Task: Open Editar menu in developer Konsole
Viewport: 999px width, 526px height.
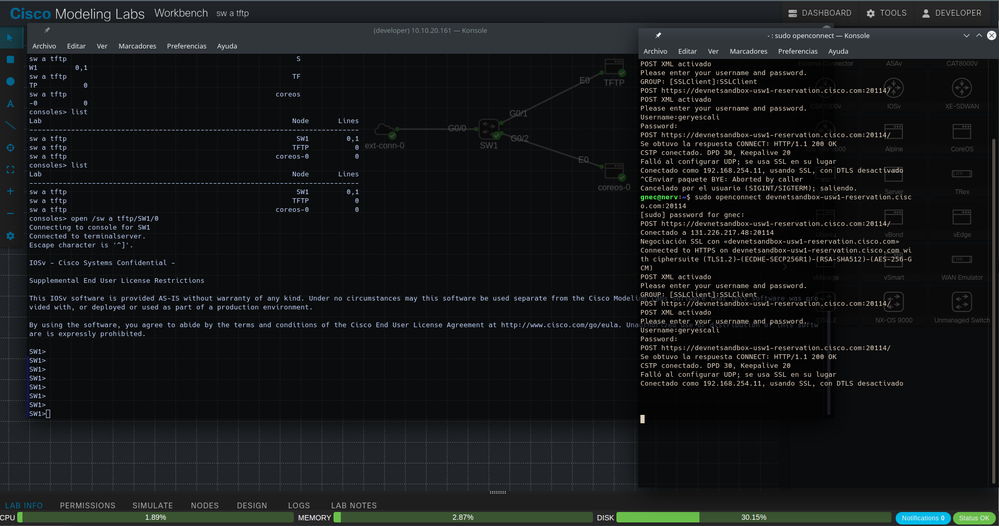Action: (x=76, y=46)
